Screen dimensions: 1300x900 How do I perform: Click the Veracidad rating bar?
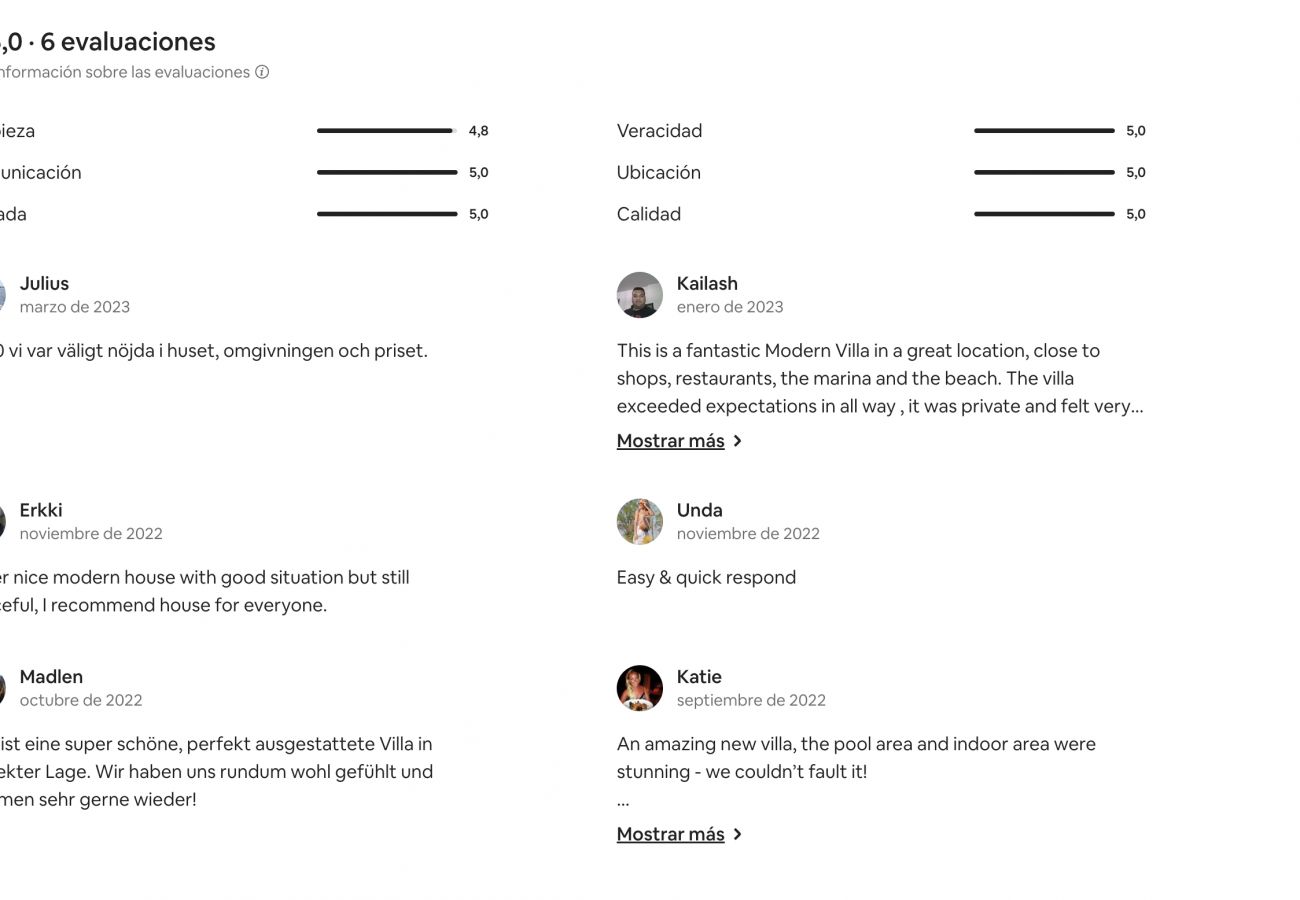pos(1044,131)
